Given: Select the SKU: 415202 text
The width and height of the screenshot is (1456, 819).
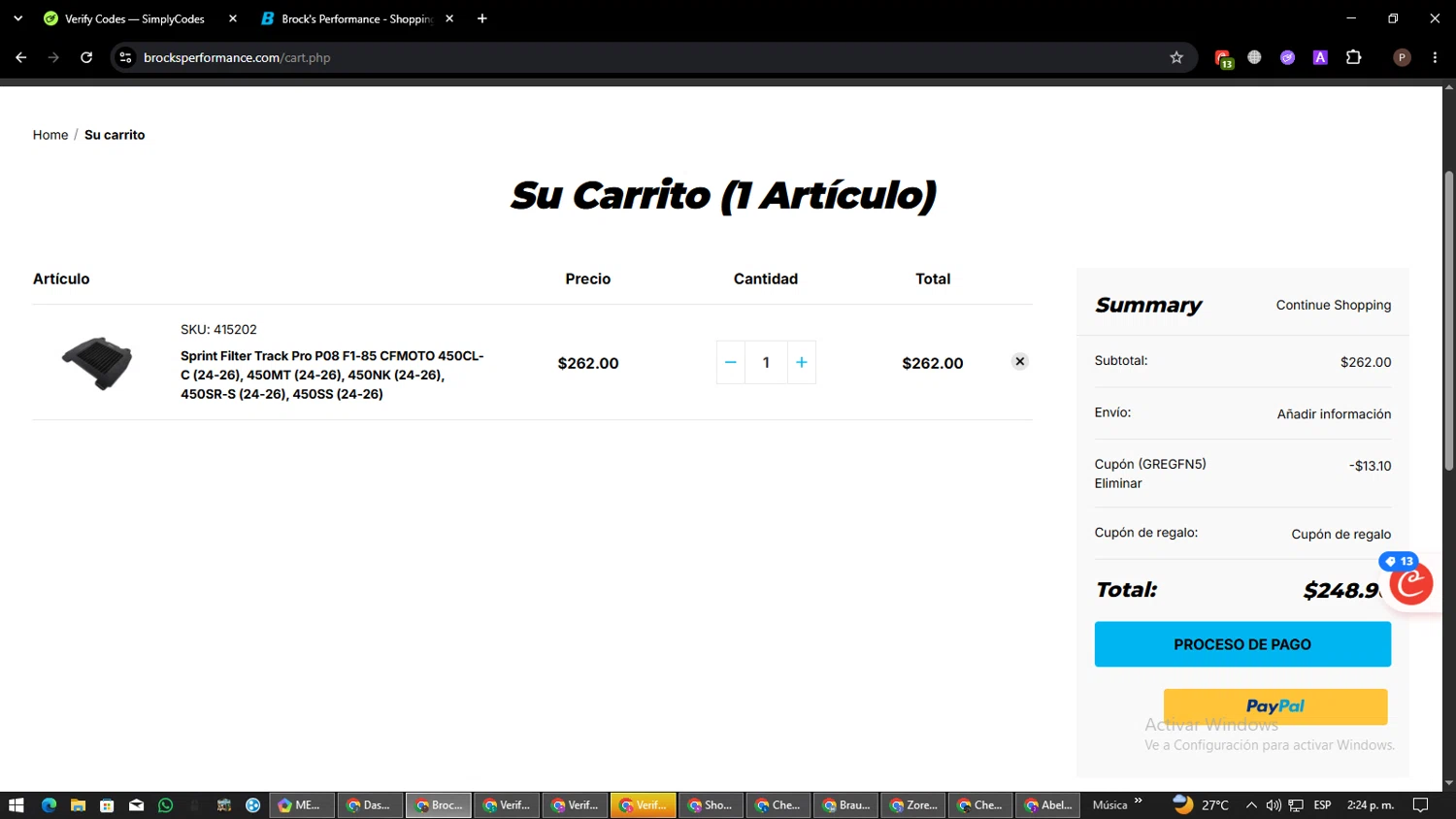Looking at the screenshot, I should click(218, 330).
